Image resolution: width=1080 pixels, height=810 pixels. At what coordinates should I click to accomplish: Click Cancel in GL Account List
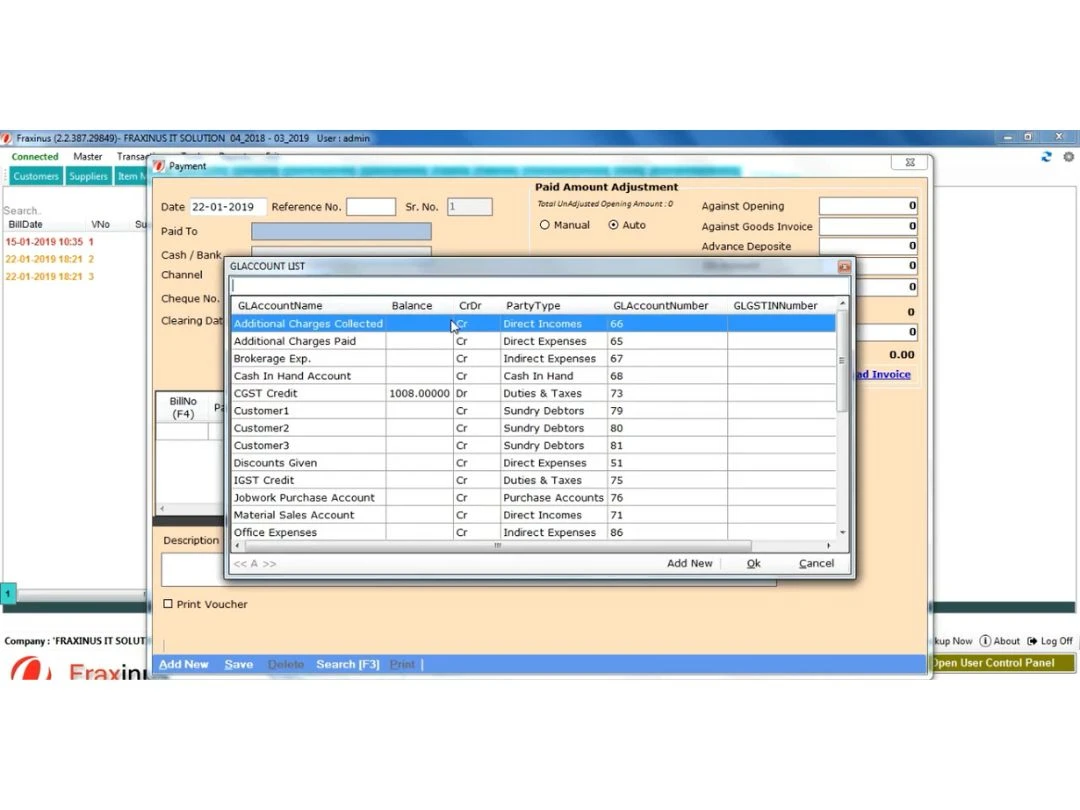[816, 563]
